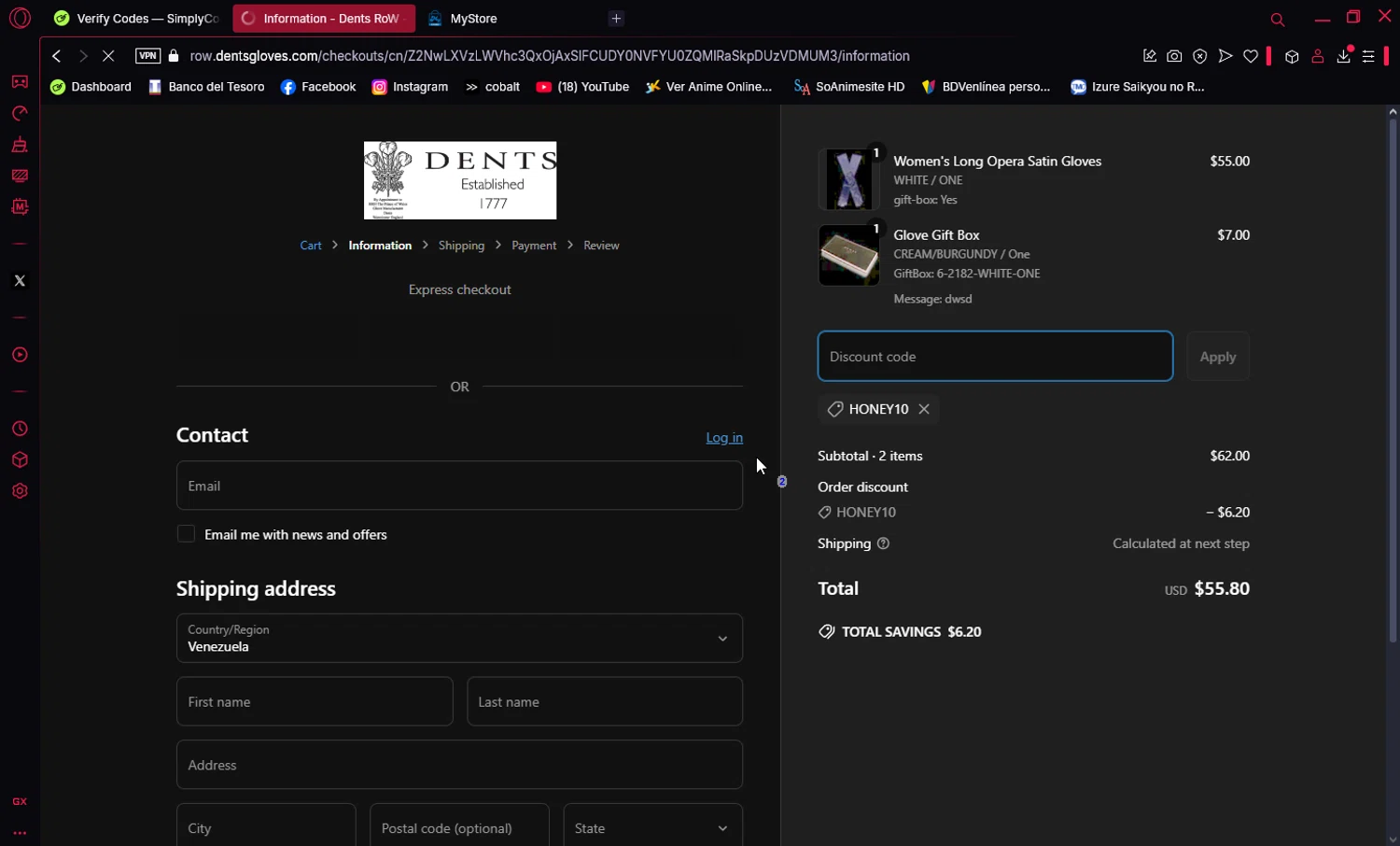Click the Log in link
The image size is (1400, 846).
click(724, 438)
